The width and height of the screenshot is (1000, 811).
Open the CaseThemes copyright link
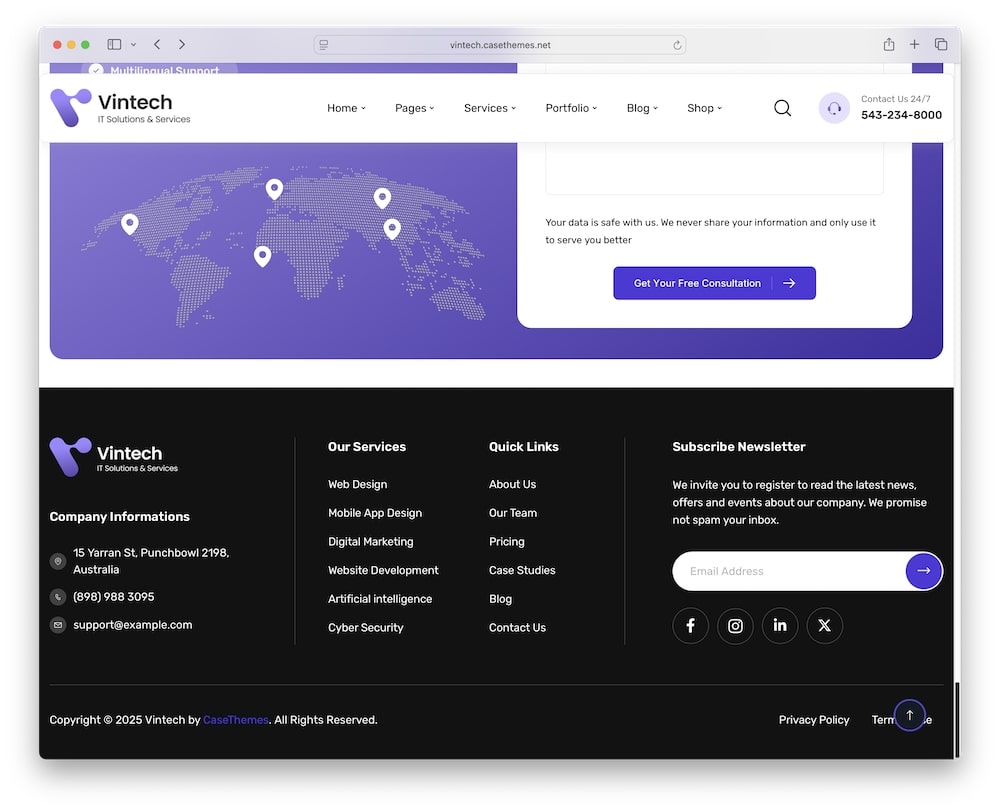[235, 720]
